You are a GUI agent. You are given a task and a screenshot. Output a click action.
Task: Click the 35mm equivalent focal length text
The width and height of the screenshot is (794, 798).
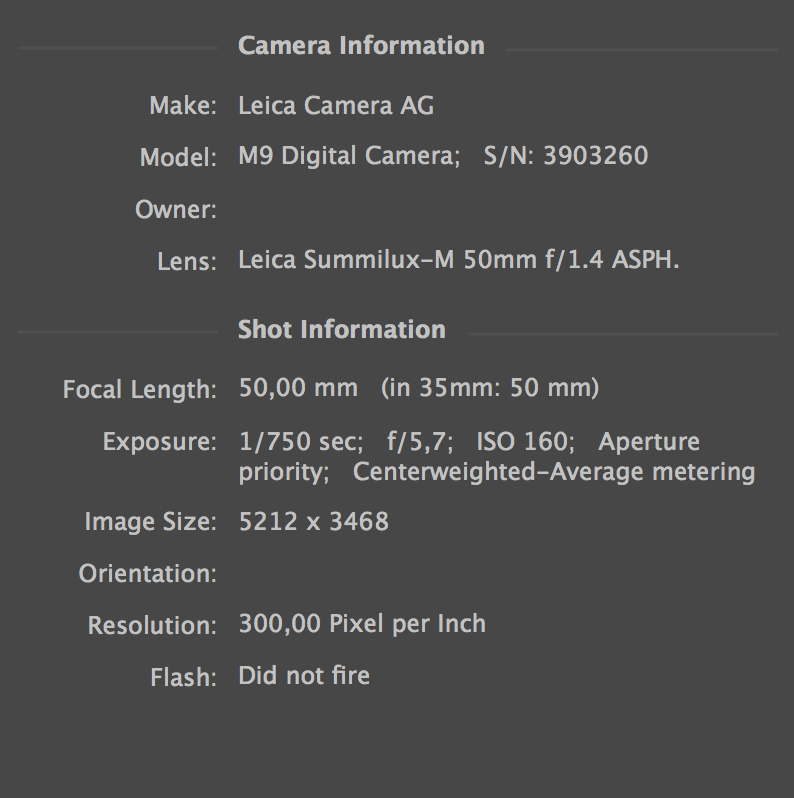pos(490,388)
